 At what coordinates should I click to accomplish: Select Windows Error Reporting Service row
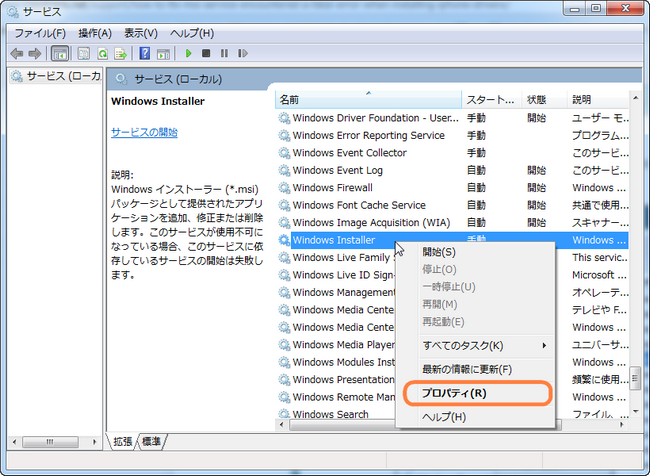(x=453, y=136)
